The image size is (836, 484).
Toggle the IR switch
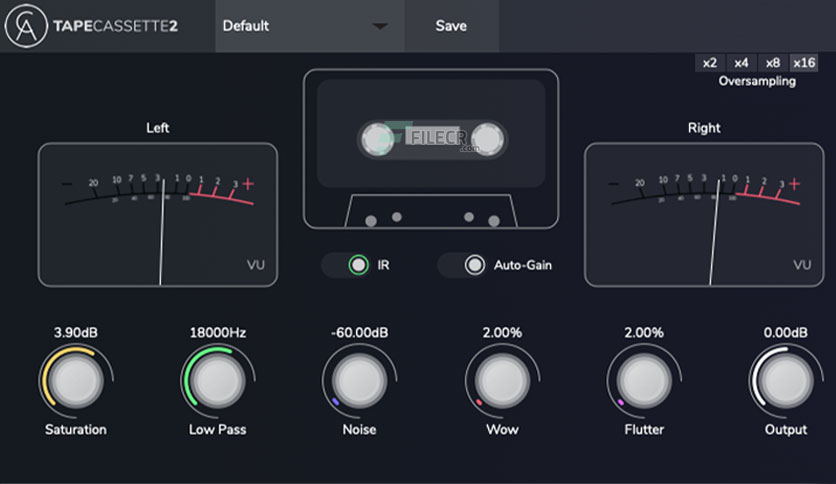click(x=345, y=265)
